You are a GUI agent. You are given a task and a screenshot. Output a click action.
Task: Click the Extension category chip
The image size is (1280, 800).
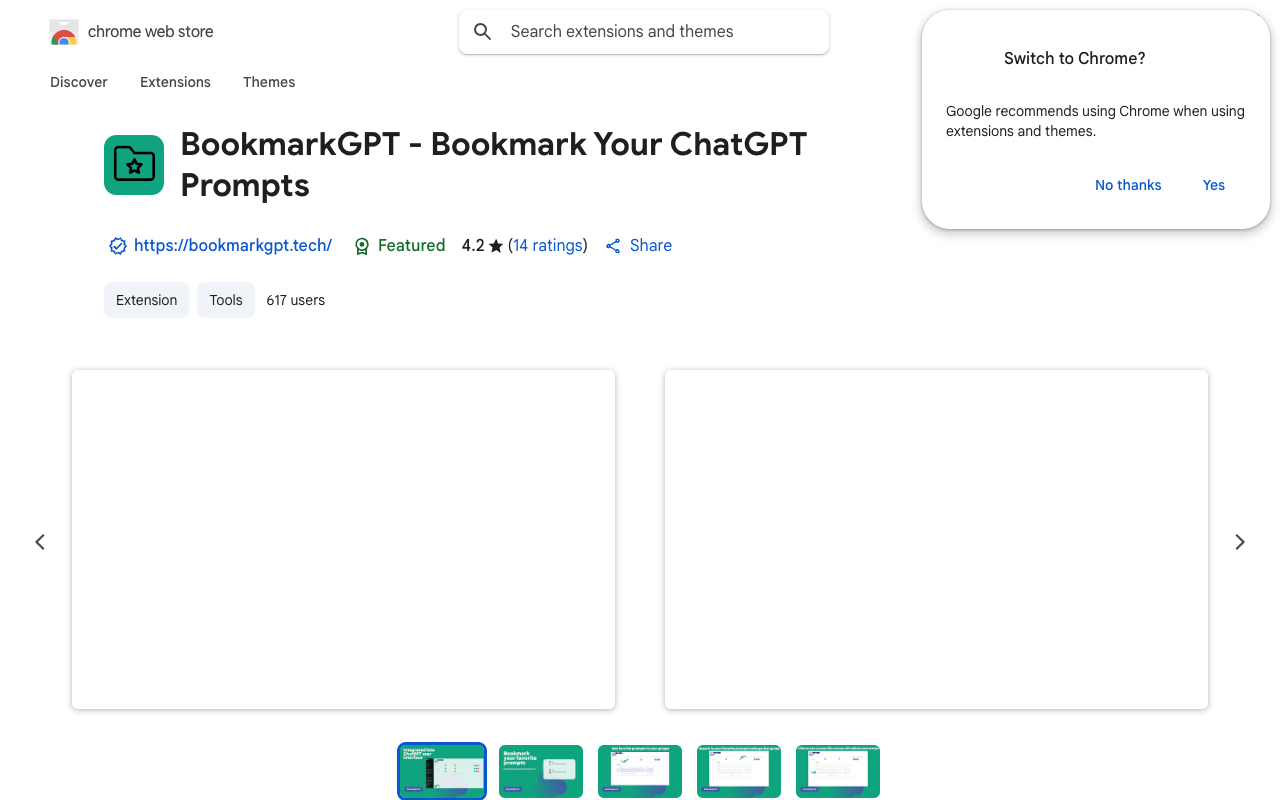146,300
